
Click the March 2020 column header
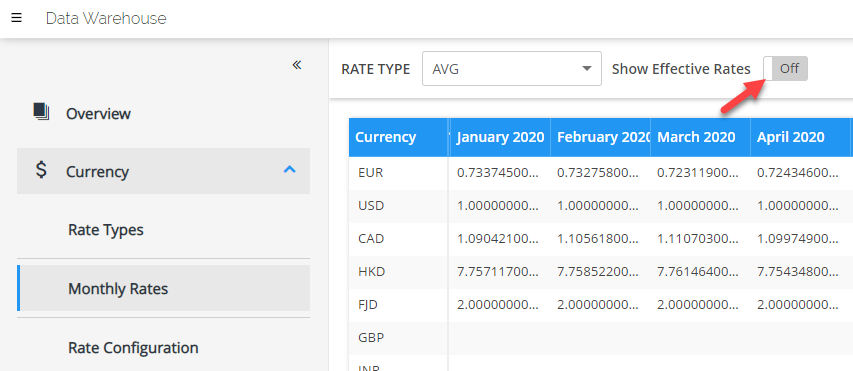(x=700, y=137)
